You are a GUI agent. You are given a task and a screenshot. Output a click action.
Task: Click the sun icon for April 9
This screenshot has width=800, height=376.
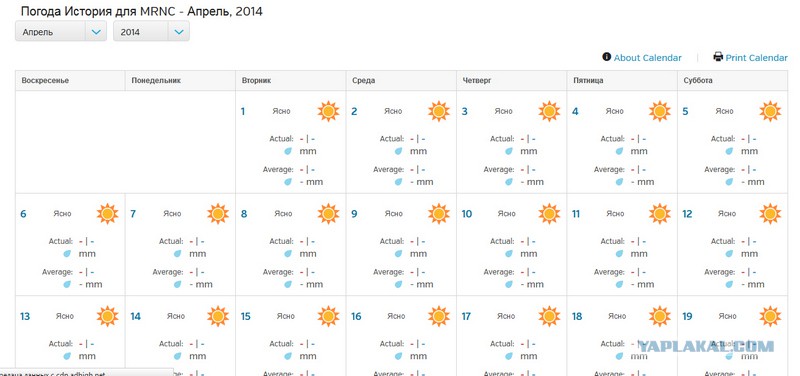click(x=439, y=214)
